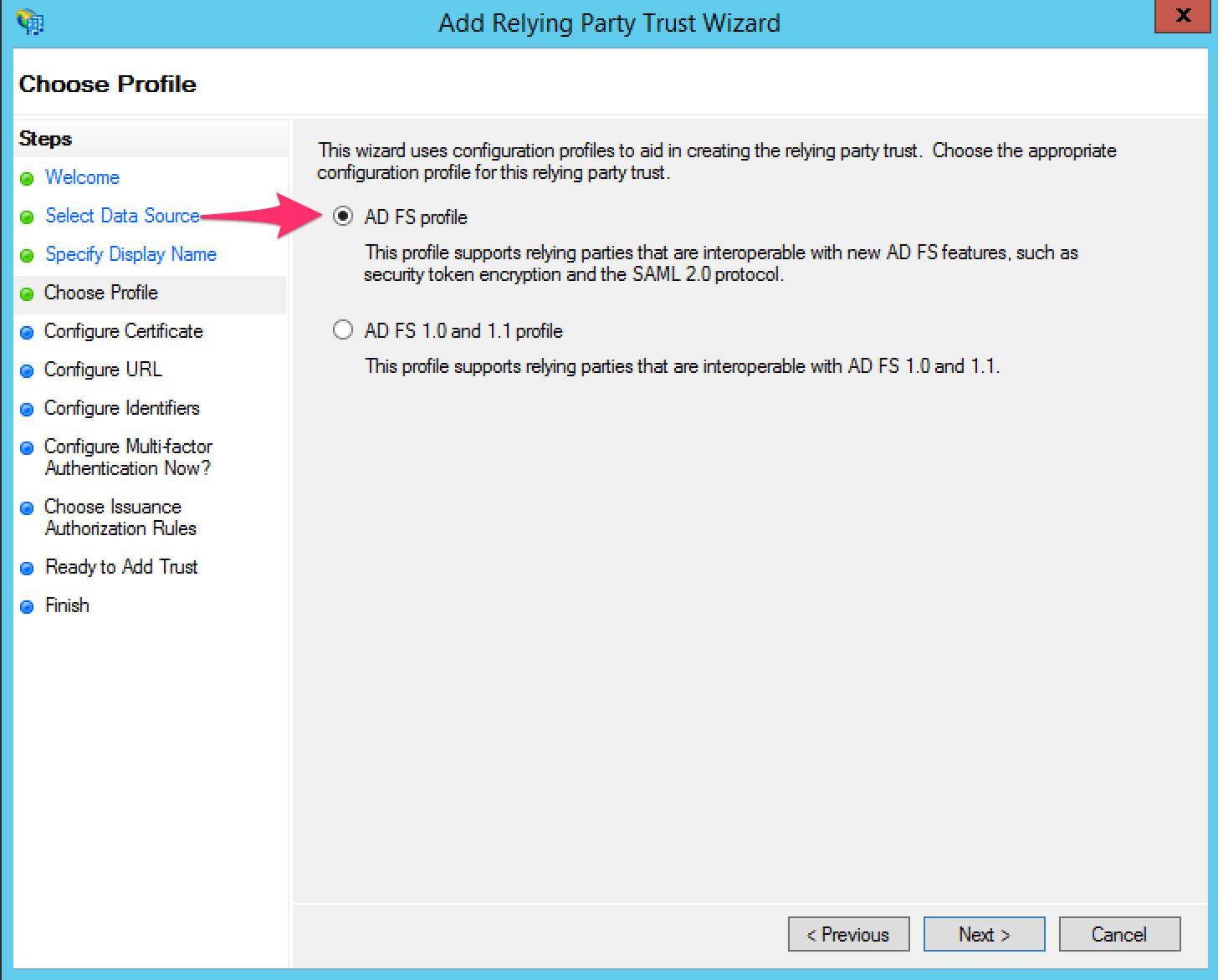This screenshot has height=980, width=1218.
Task: Click the Configure Certificate step
Action: (x=124, y=331)
